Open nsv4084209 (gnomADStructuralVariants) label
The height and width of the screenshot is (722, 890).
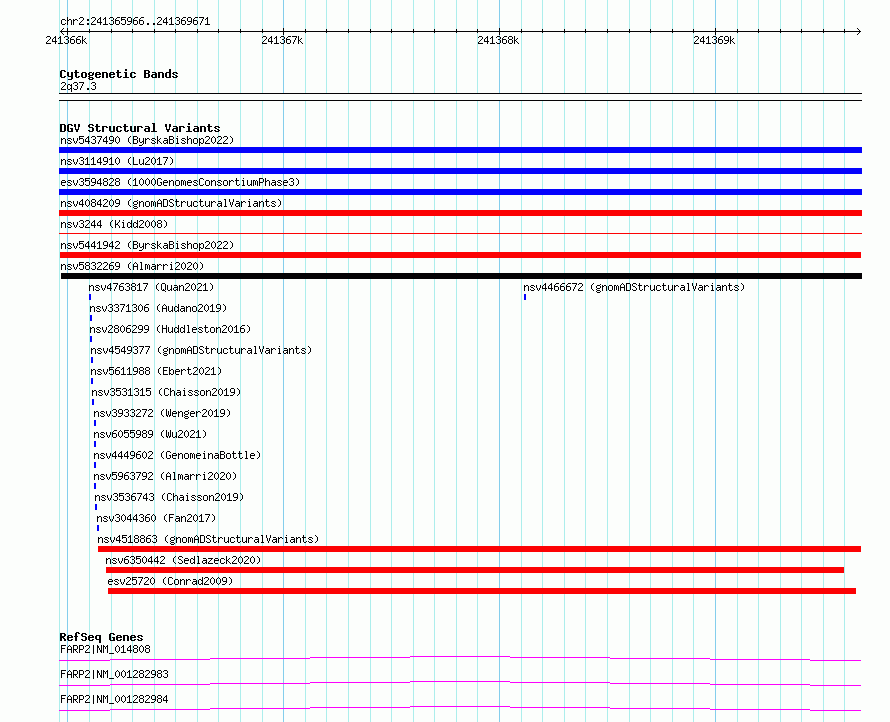[171, 203]
